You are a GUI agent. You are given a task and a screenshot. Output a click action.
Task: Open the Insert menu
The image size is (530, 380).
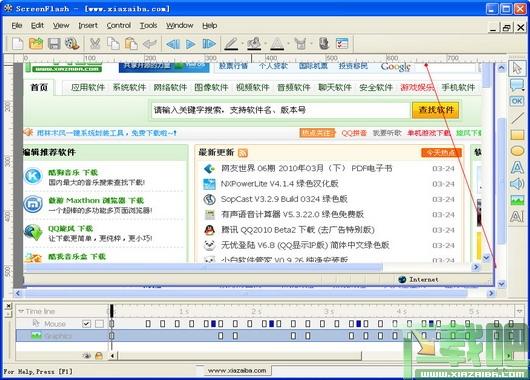[88, 26]
